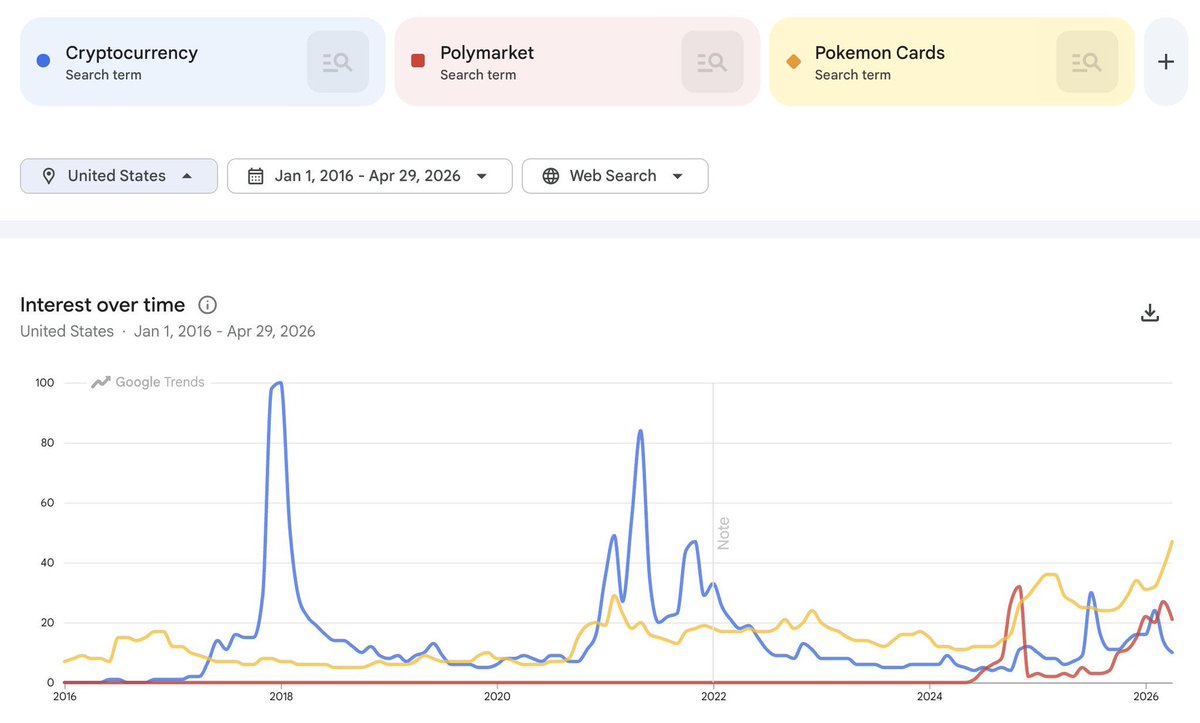Screen dimensions: 1200x723
Task: Add a comparison term with plus button
Action: pos(1166,62)
